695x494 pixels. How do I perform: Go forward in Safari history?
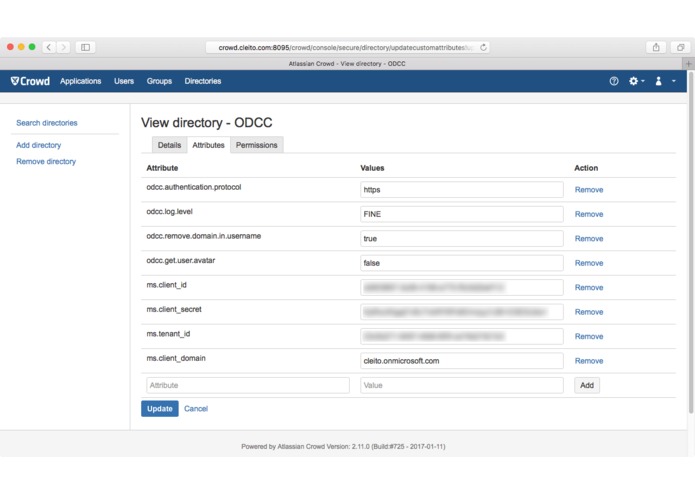(x=63, y=47)
